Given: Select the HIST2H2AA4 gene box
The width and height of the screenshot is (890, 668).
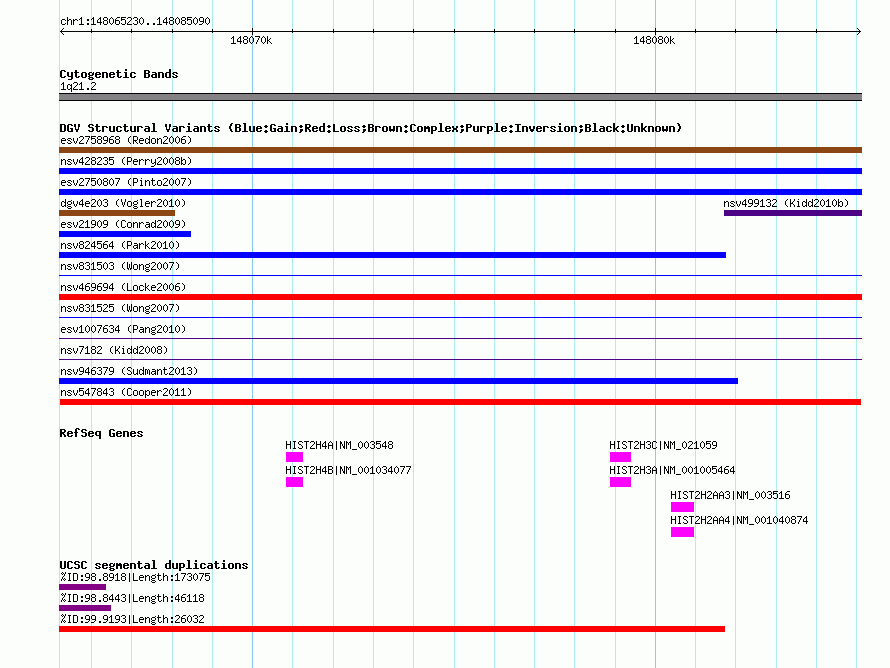Looking at the screenshot, I should (682, 532).
